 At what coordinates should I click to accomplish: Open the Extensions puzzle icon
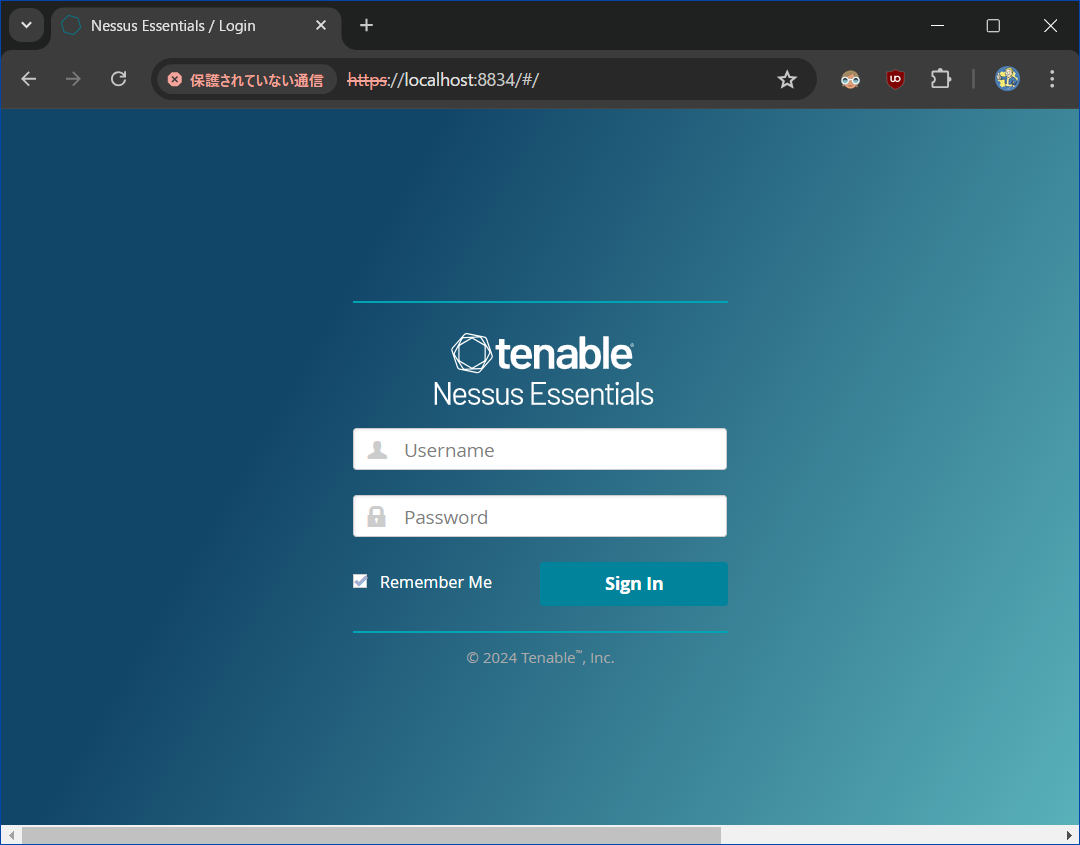pyautogui.click(x=940, y=79)
